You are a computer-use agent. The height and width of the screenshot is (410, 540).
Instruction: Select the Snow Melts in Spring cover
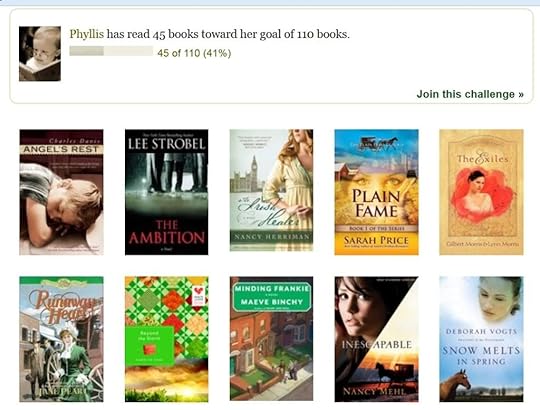pos(481,339)
